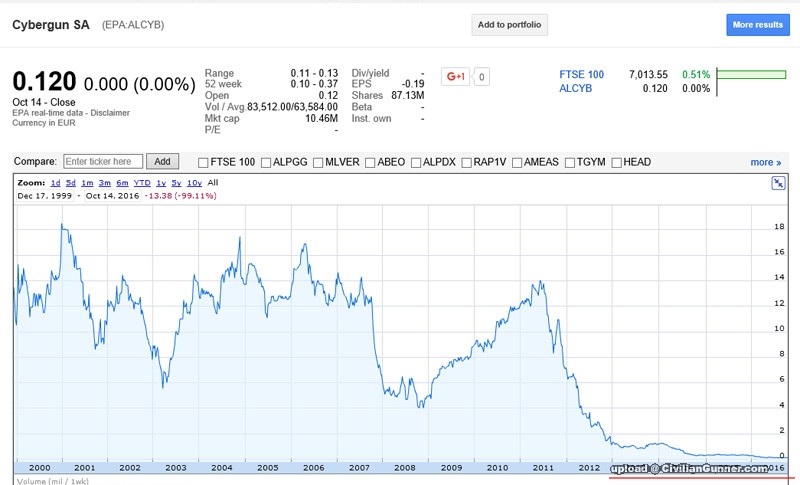
Task: Select YTD zoom range
Action: pyautogui.click(x=141, y=183)
